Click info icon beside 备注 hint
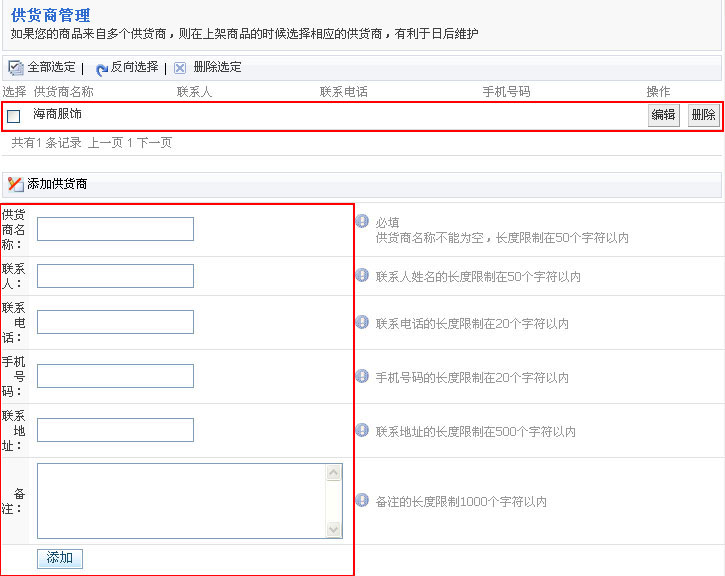Image resolution: width=725 pixels, height=576 pixels. coord(362,500)
